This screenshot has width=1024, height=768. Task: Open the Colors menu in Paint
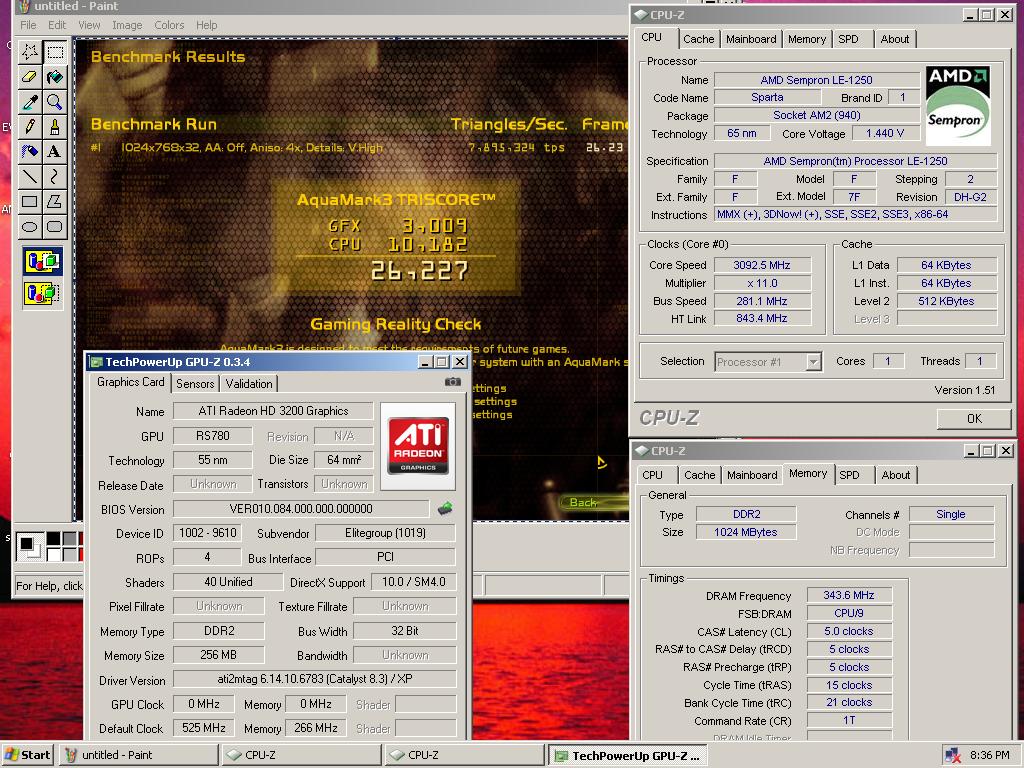click(169, 25)
